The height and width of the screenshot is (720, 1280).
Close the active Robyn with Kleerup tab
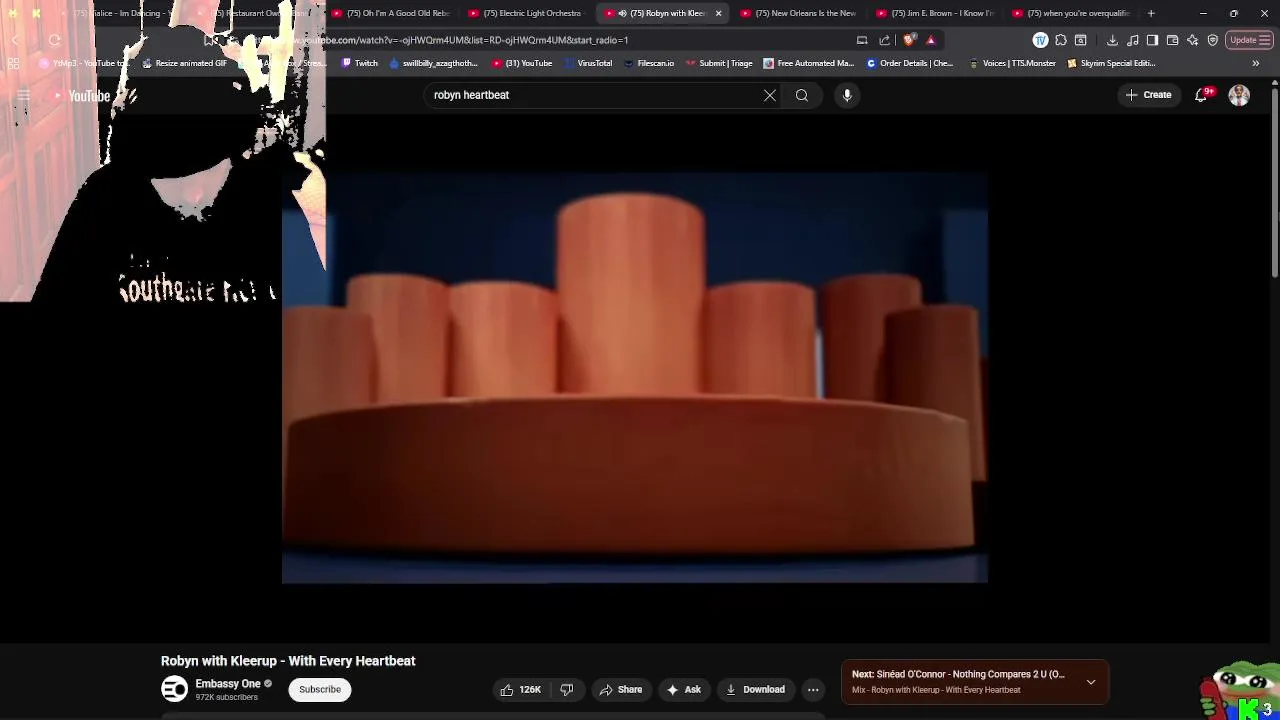(718, 13)
